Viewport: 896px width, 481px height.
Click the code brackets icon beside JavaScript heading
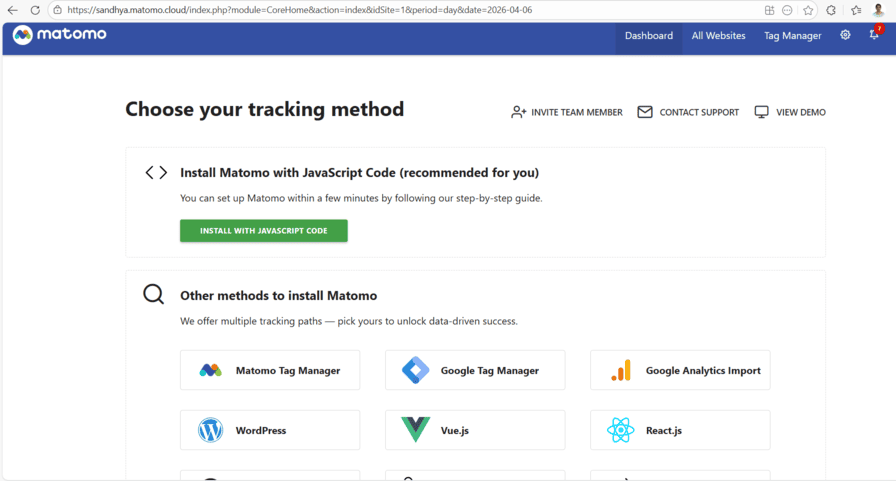(x=156, y=173)
